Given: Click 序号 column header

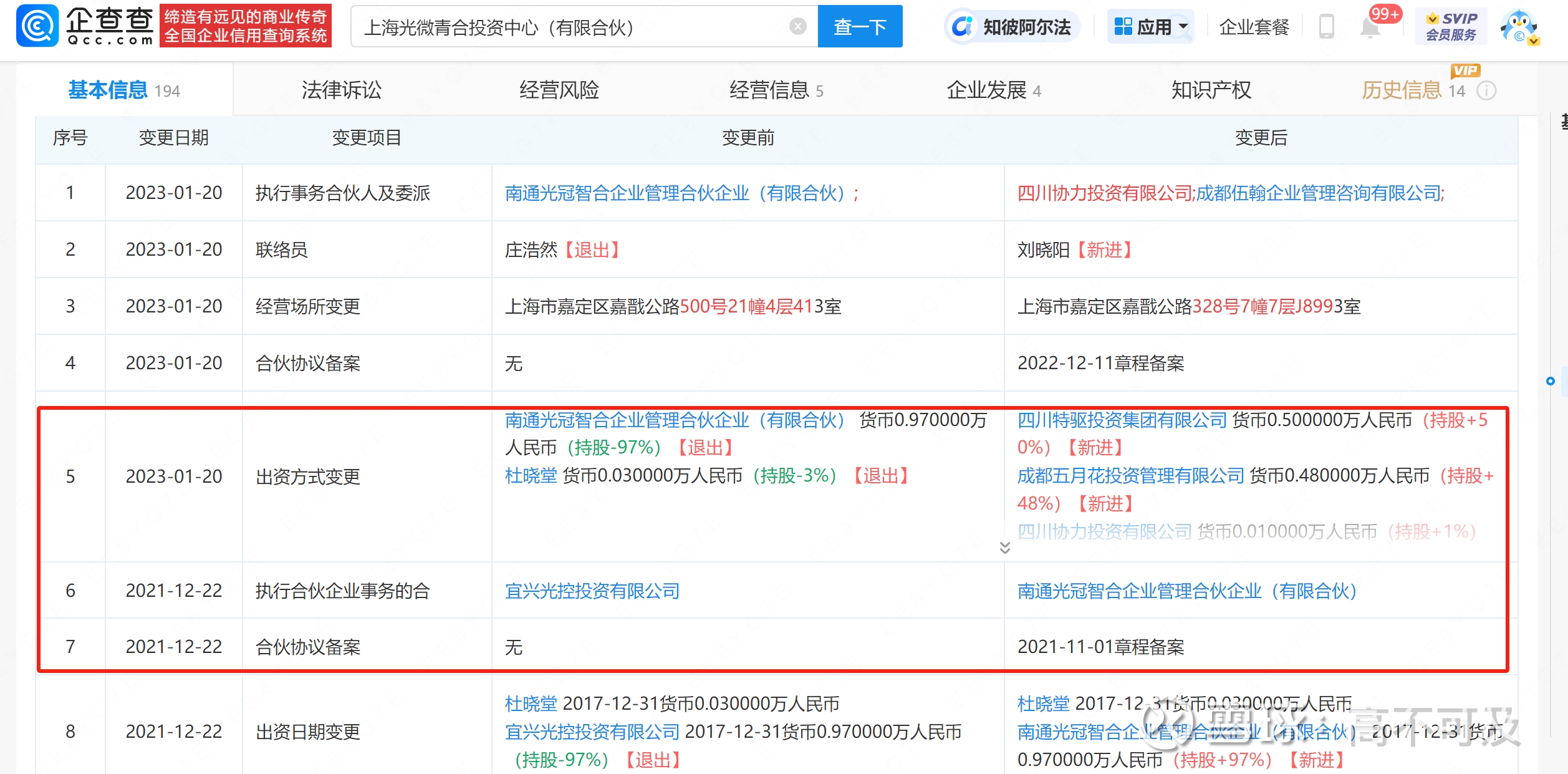Looking at the screenshot, I should click(70, 138).
